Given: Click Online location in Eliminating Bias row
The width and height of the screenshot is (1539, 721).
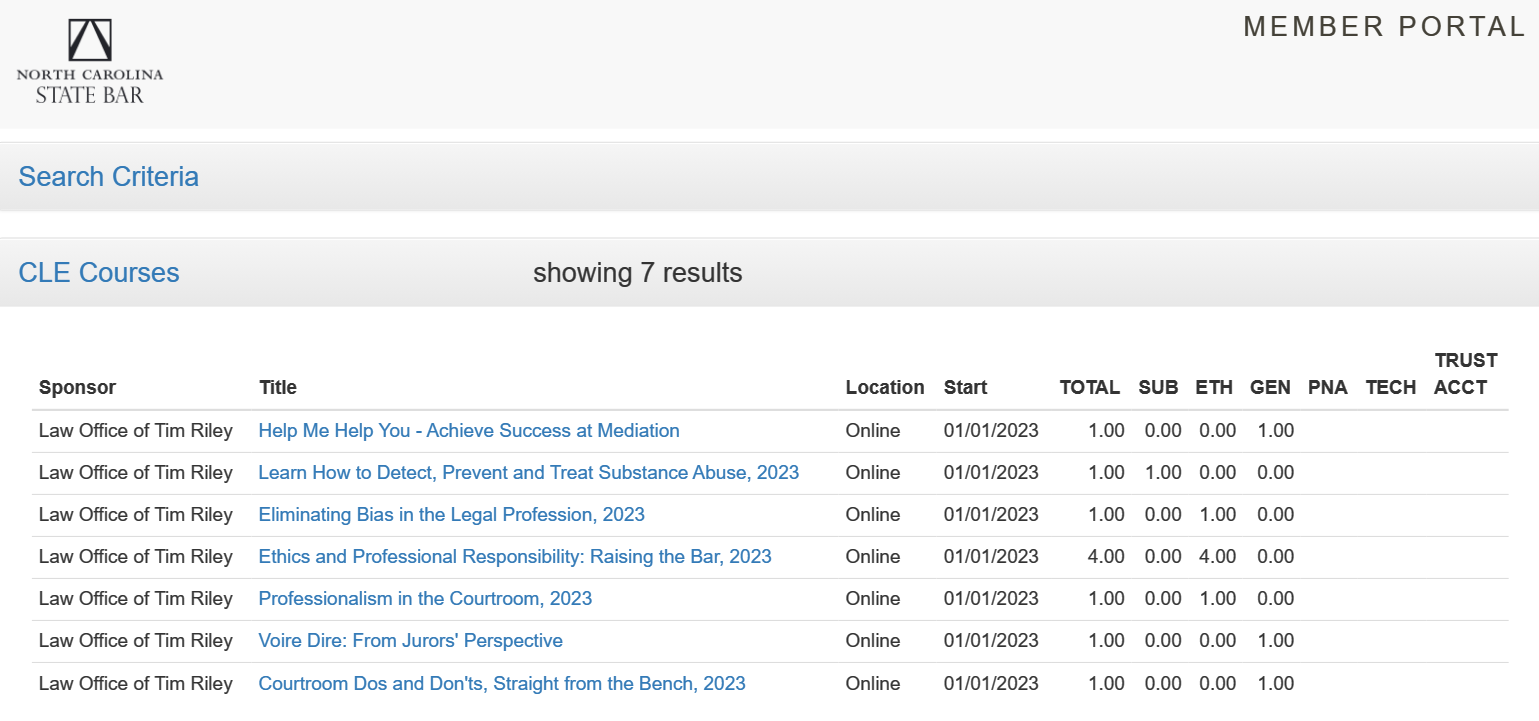Looking at the screenshot, I should pyautogui.click(x=873, y=515).
